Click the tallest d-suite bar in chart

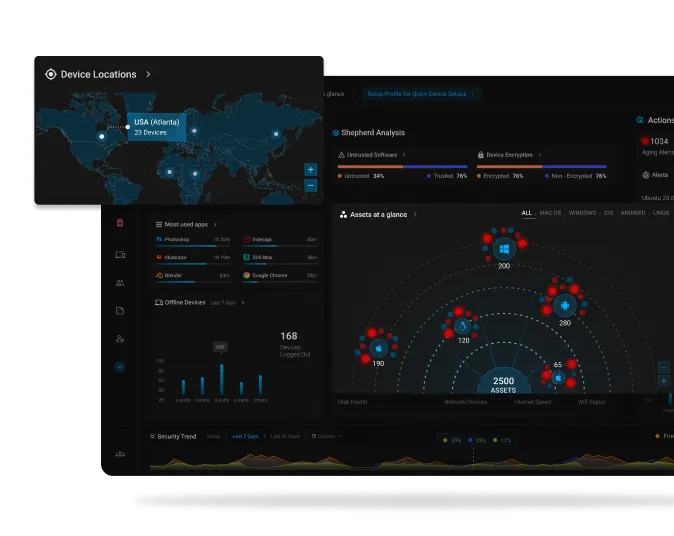[x=222, y=380]
